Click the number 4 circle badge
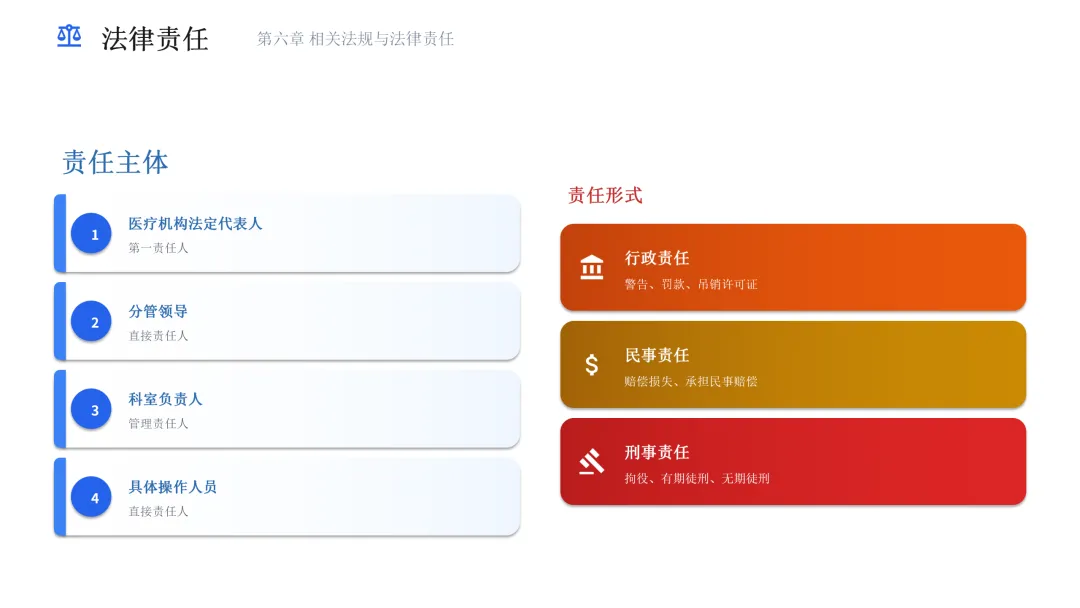The image size is (1080, 608). click(95, 498)
